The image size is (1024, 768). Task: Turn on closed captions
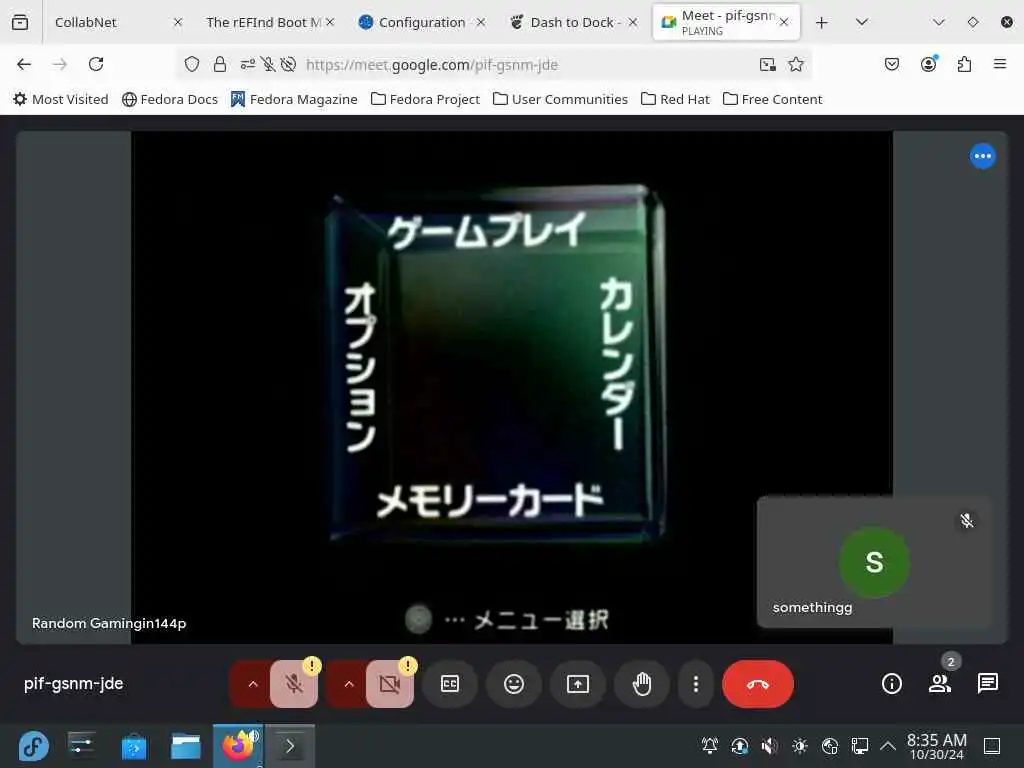[x=450, y=684]
